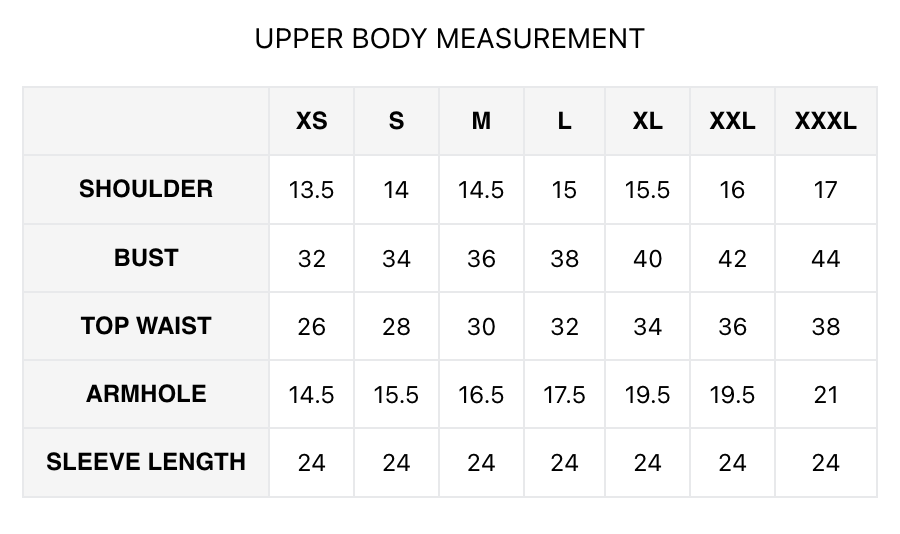Select the top waist value for XL
This screenshot has height=534, width=900.
point(647,327)
